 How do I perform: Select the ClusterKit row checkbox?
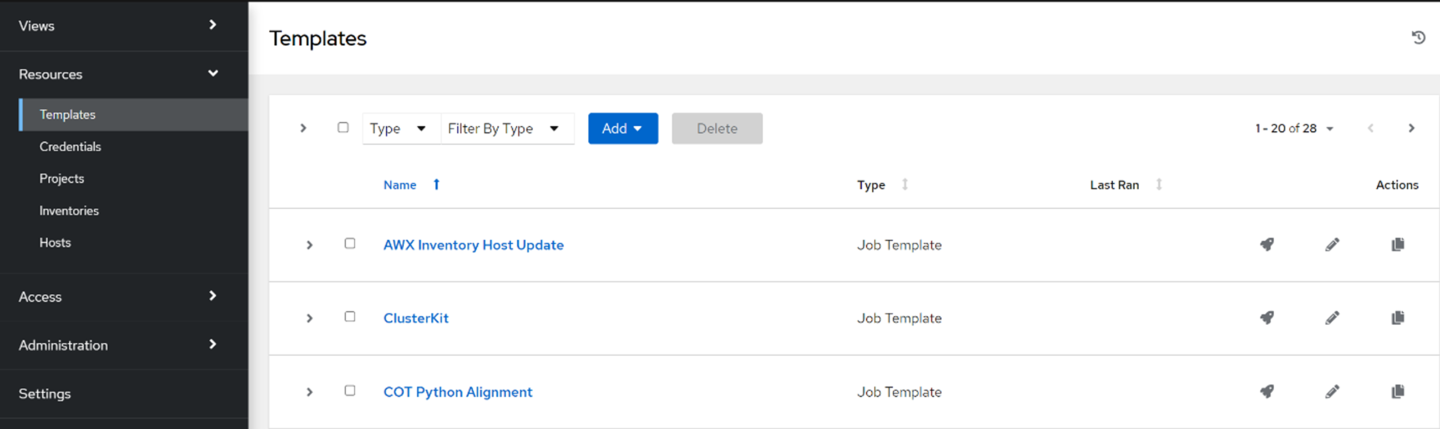349,317
